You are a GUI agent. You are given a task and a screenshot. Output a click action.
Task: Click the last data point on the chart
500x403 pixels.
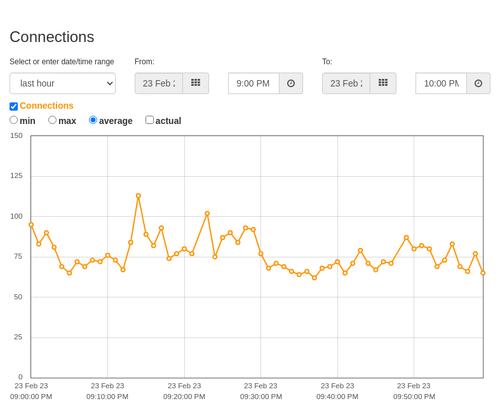tap(483, 273)
